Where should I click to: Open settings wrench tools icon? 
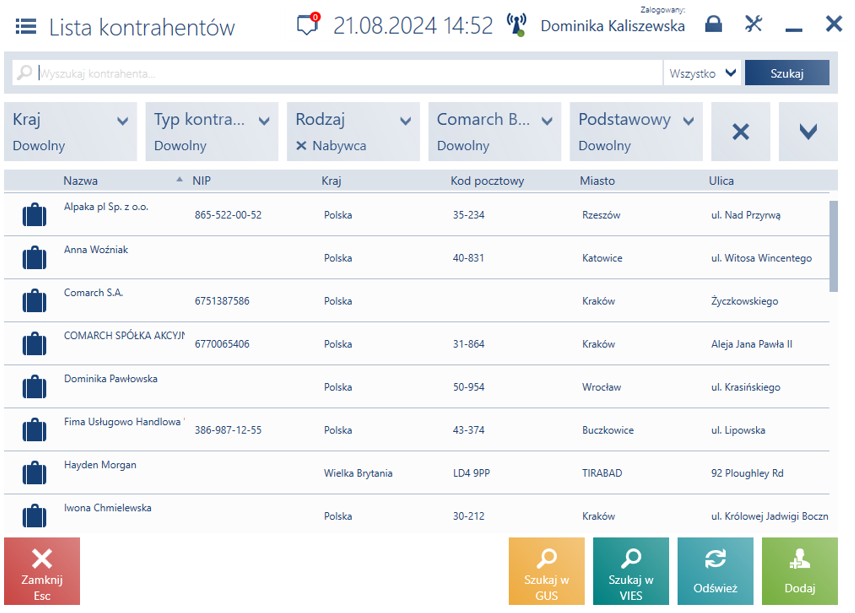pos(754,24)
